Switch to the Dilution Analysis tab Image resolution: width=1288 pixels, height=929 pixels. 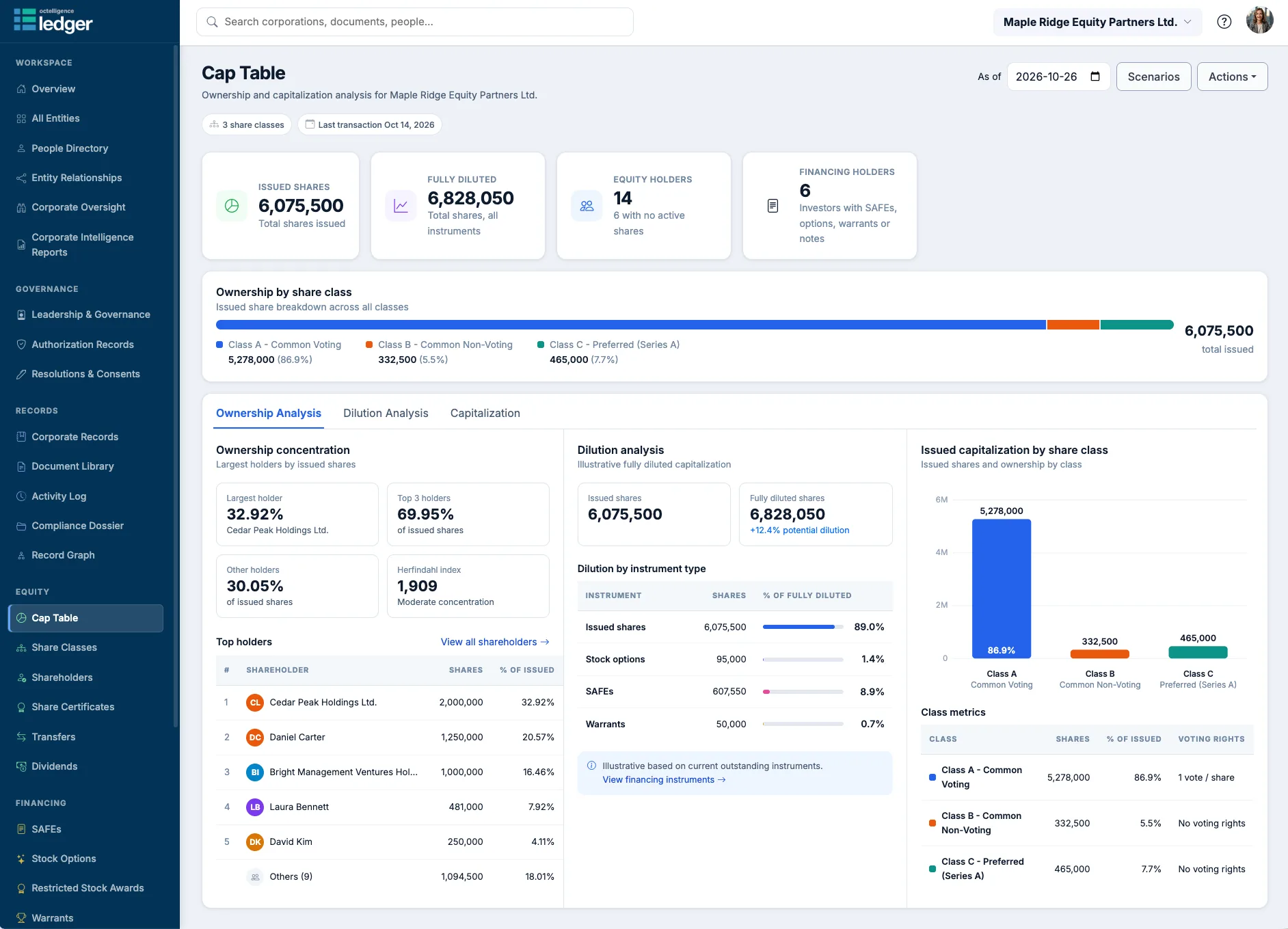[386, 413]
